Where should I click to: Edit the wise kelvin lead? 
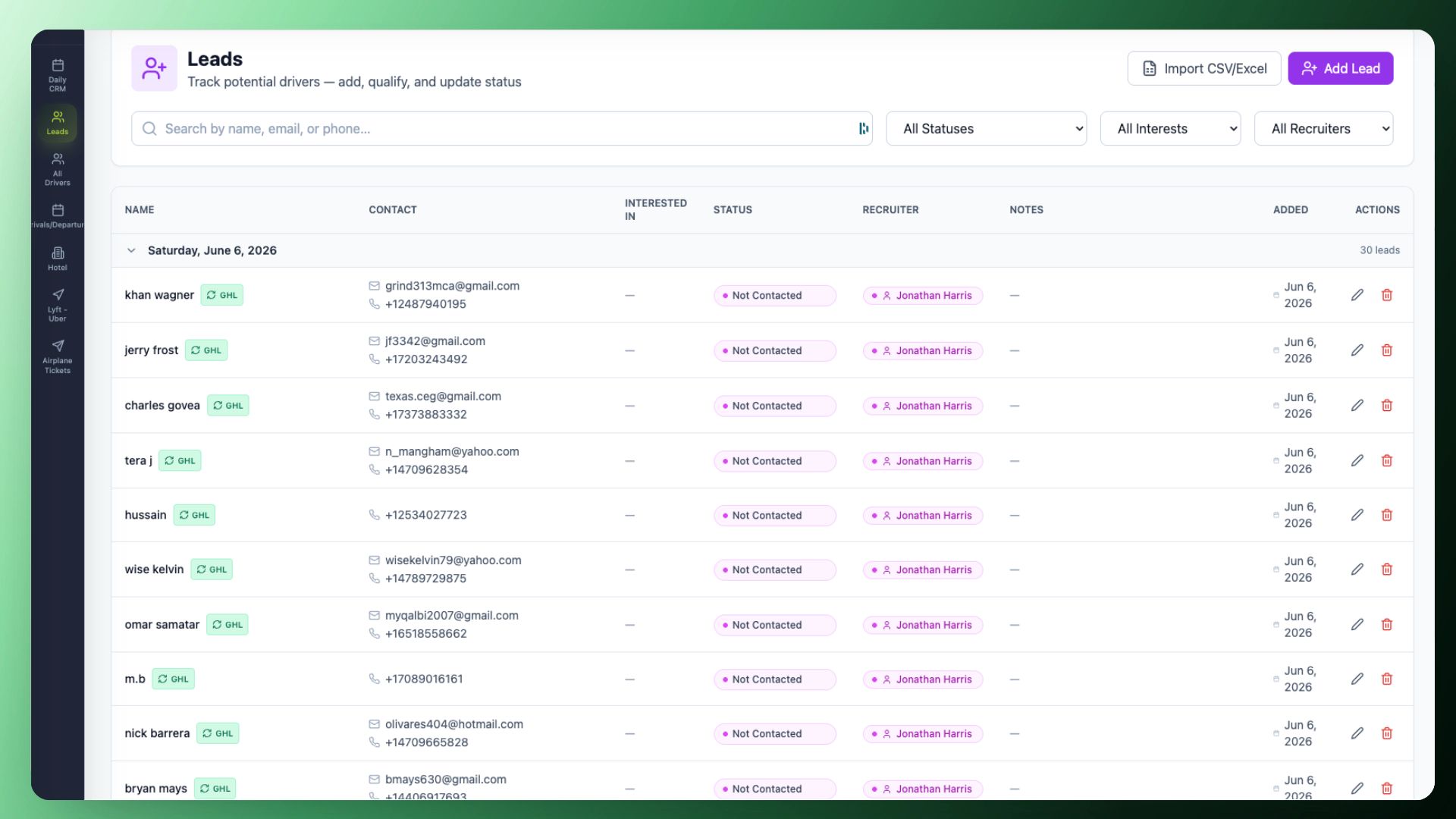click(1357, 570)
